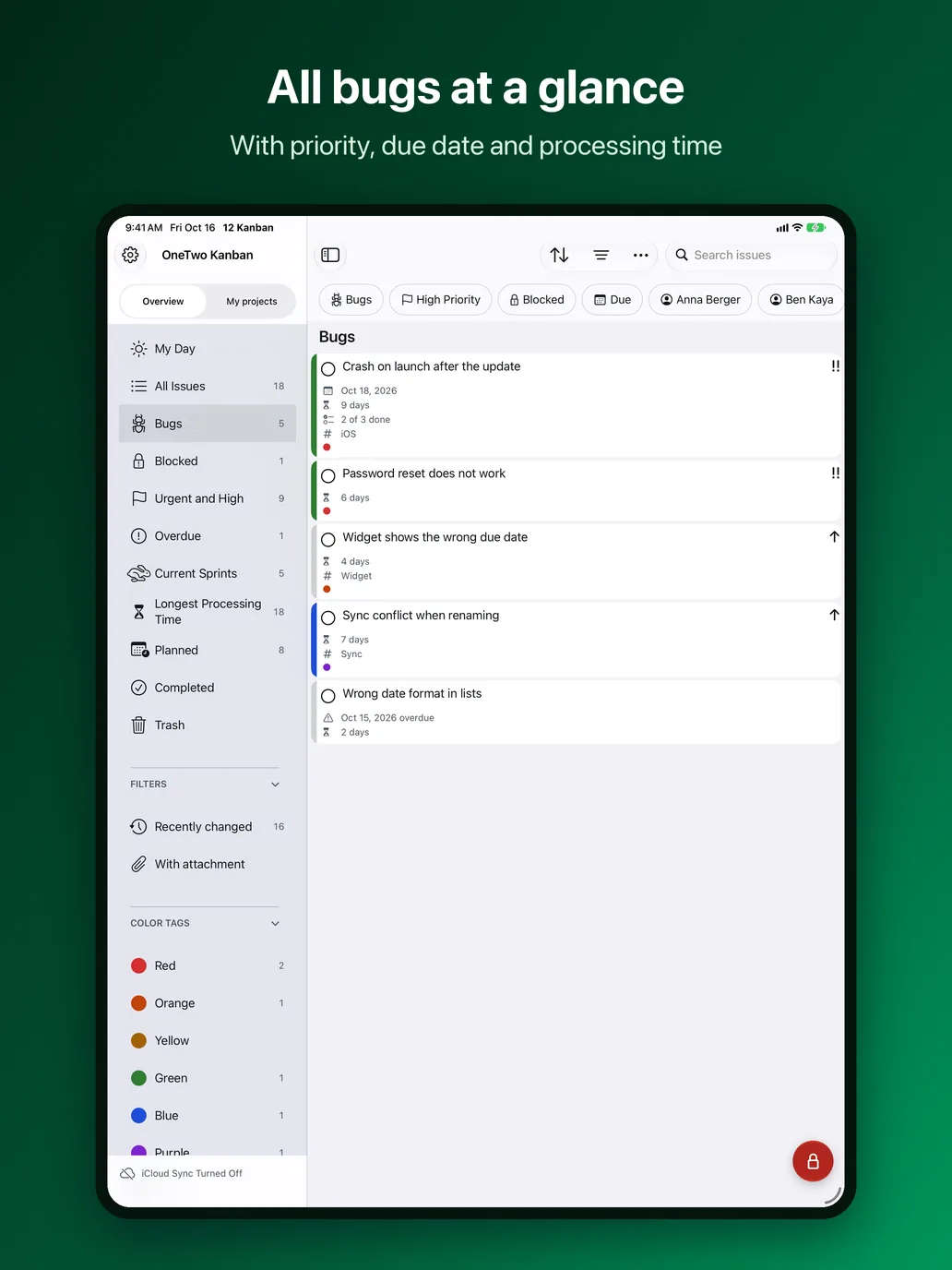952x1270 pixels.
Task: Select the Green color tag
Action: click(x=208, y=1078)
